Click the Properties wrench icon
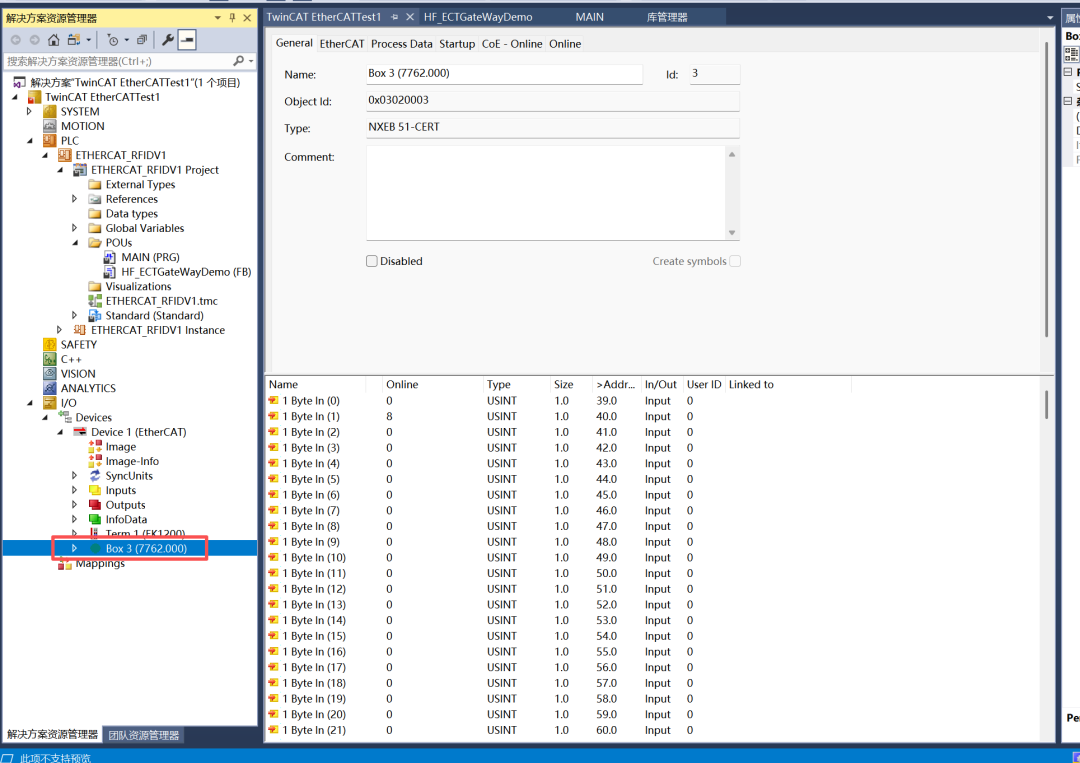This screenshot has width=1080, height=763. [168, 40]
